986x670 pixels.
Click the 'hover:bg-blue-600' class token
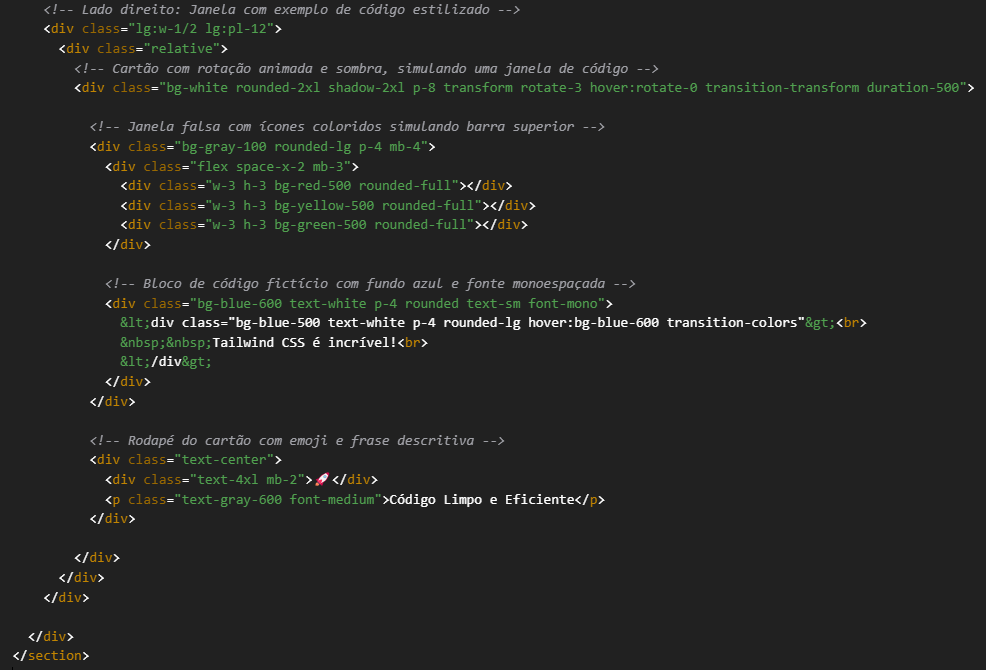[594, 323]
